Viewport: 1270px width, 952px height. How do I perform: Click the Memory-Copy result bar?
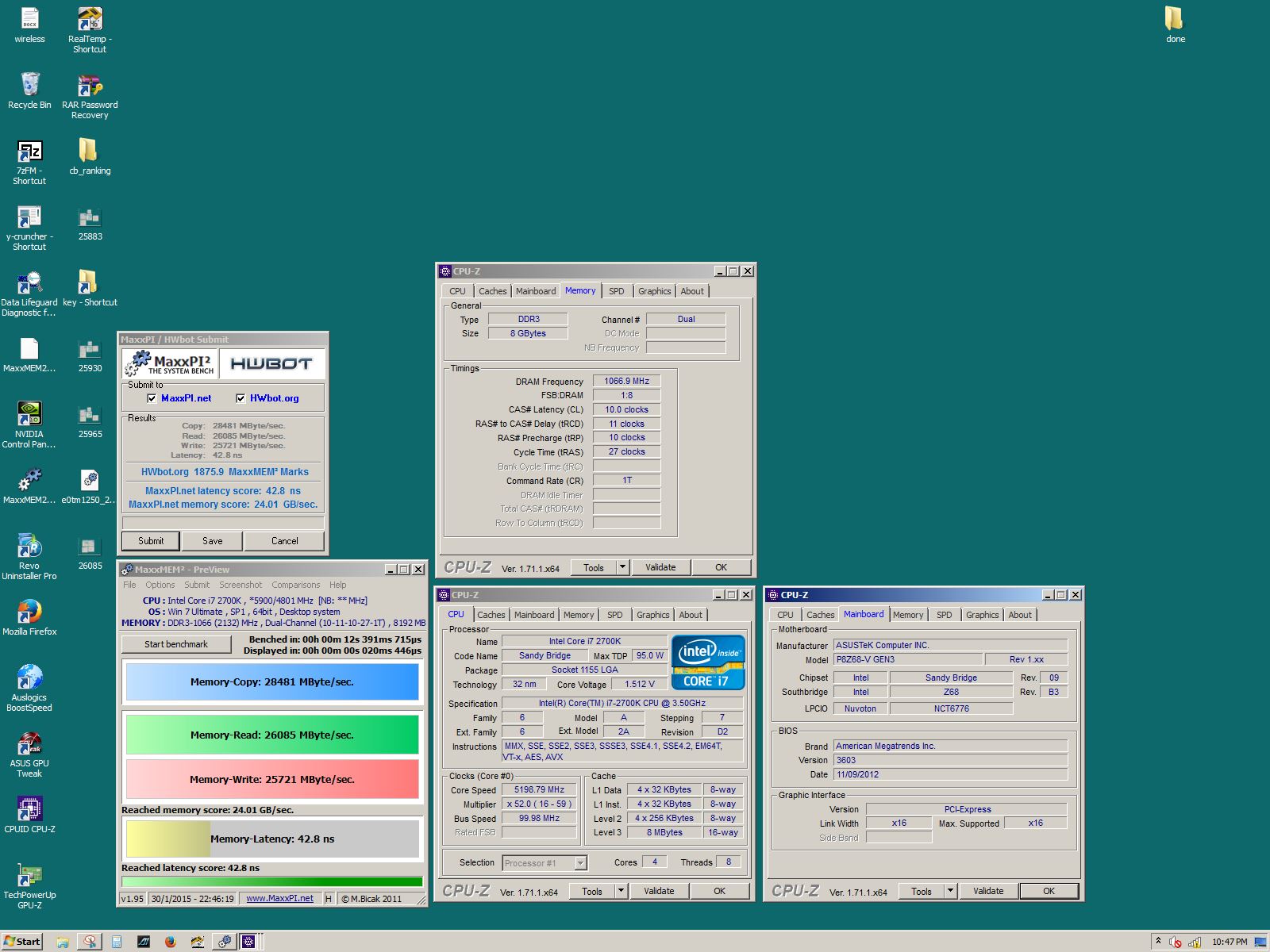pos(272,682)
